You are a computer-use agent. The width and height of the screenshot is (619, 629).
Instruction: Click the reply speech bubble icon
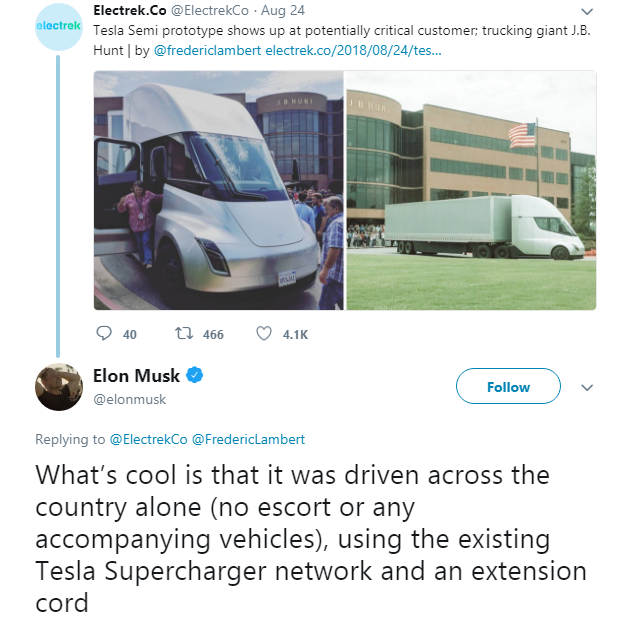104,333
